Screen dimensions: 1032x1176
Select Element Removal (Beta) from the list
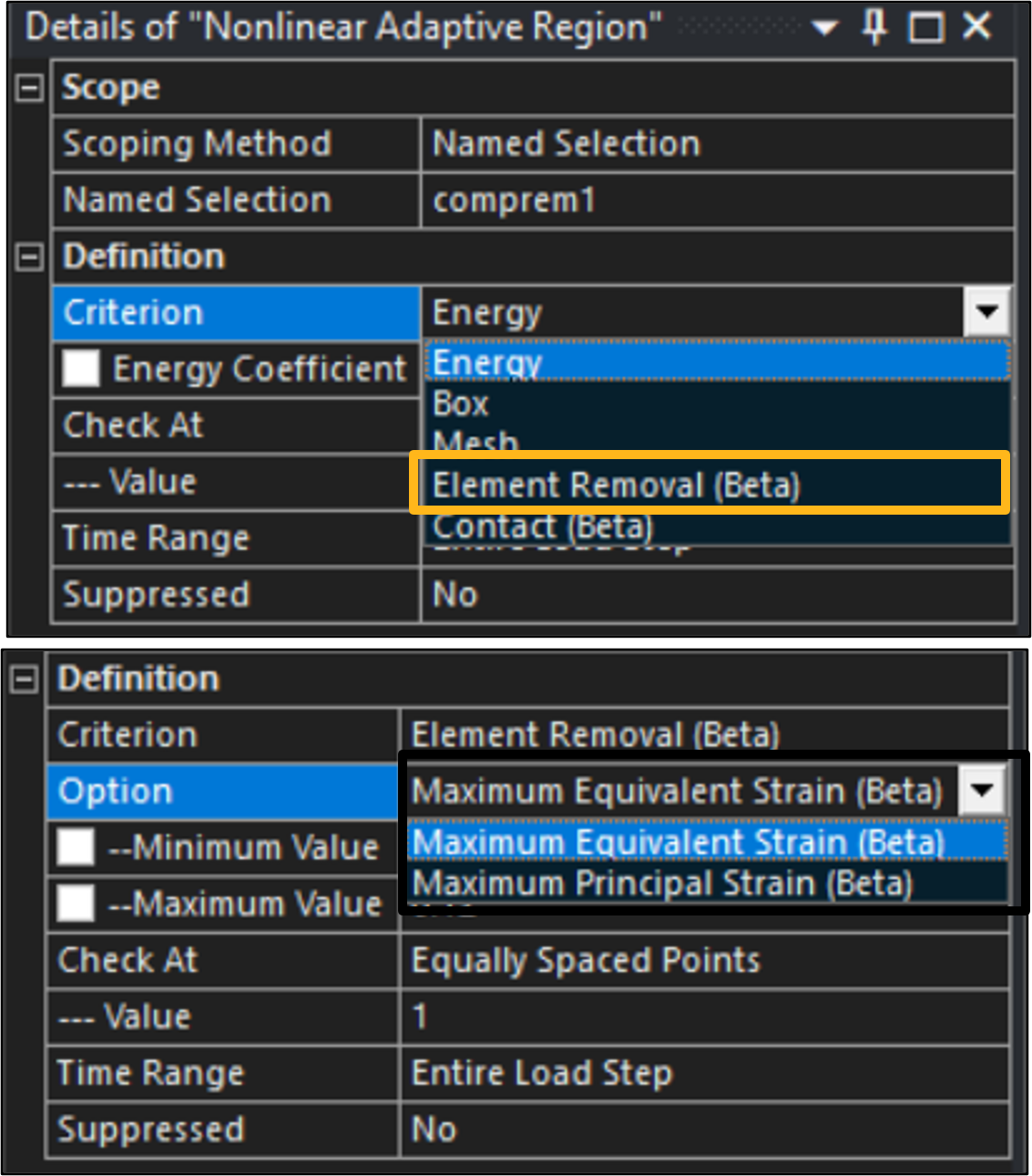(x=616, y=486)
